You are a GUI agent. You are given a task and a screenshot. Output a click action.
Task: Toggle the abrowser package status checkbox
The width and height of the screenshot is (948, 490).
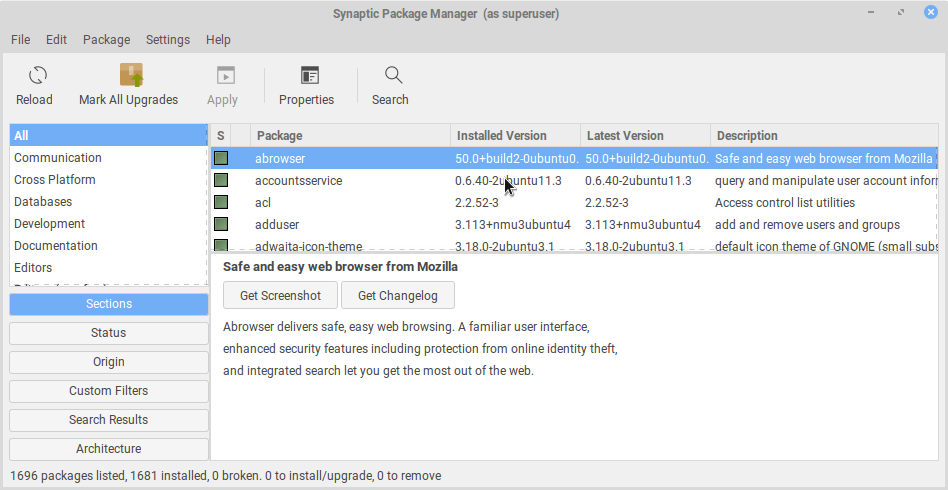coord(221,158)
